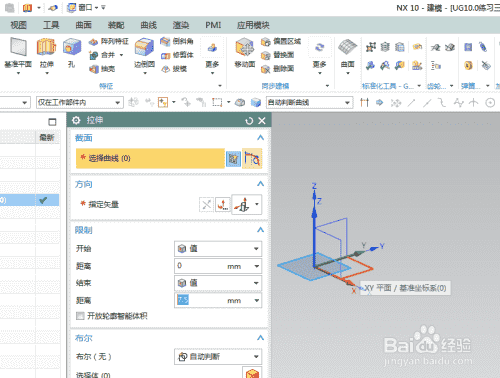This screenshot has height=378, width=500.
Task: Choose the Draft (拔模) tool
Action: (x=174, y=69)
